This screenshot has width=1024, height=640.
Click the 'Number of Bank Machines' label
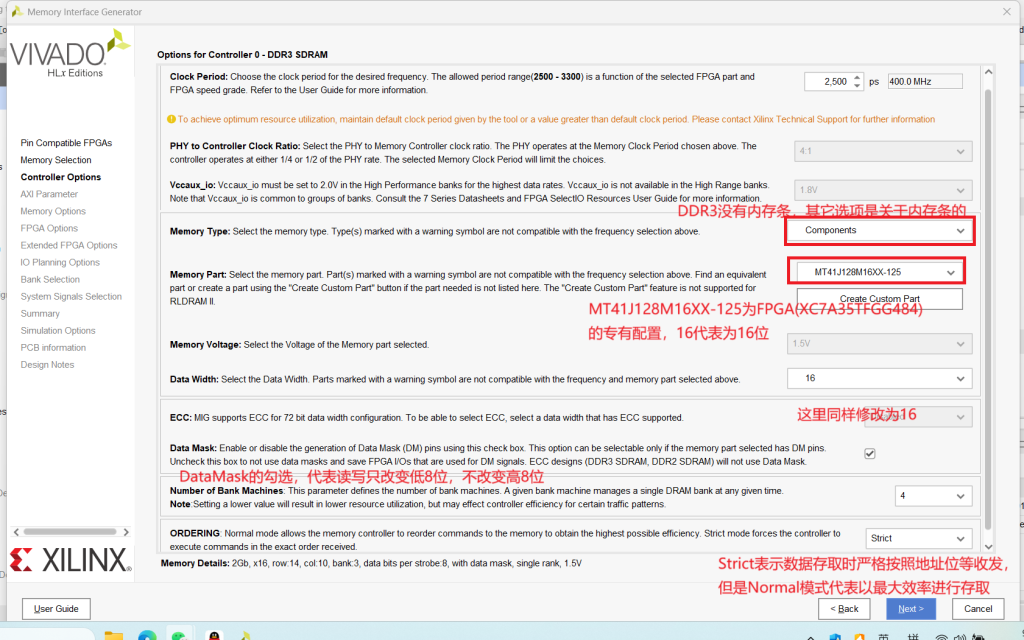click(227, 490)
